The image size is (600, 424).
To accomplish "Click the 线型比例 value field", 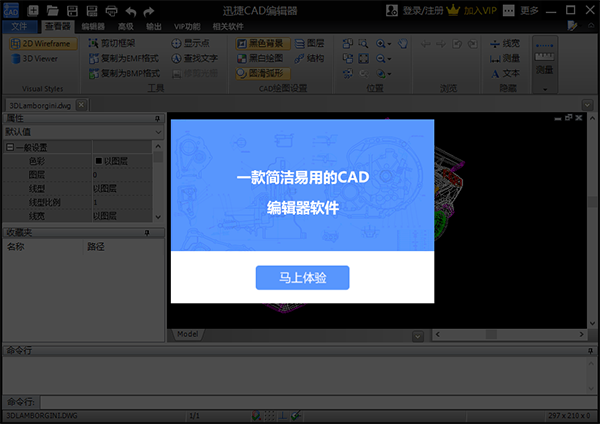I will (x=122, y=202).
